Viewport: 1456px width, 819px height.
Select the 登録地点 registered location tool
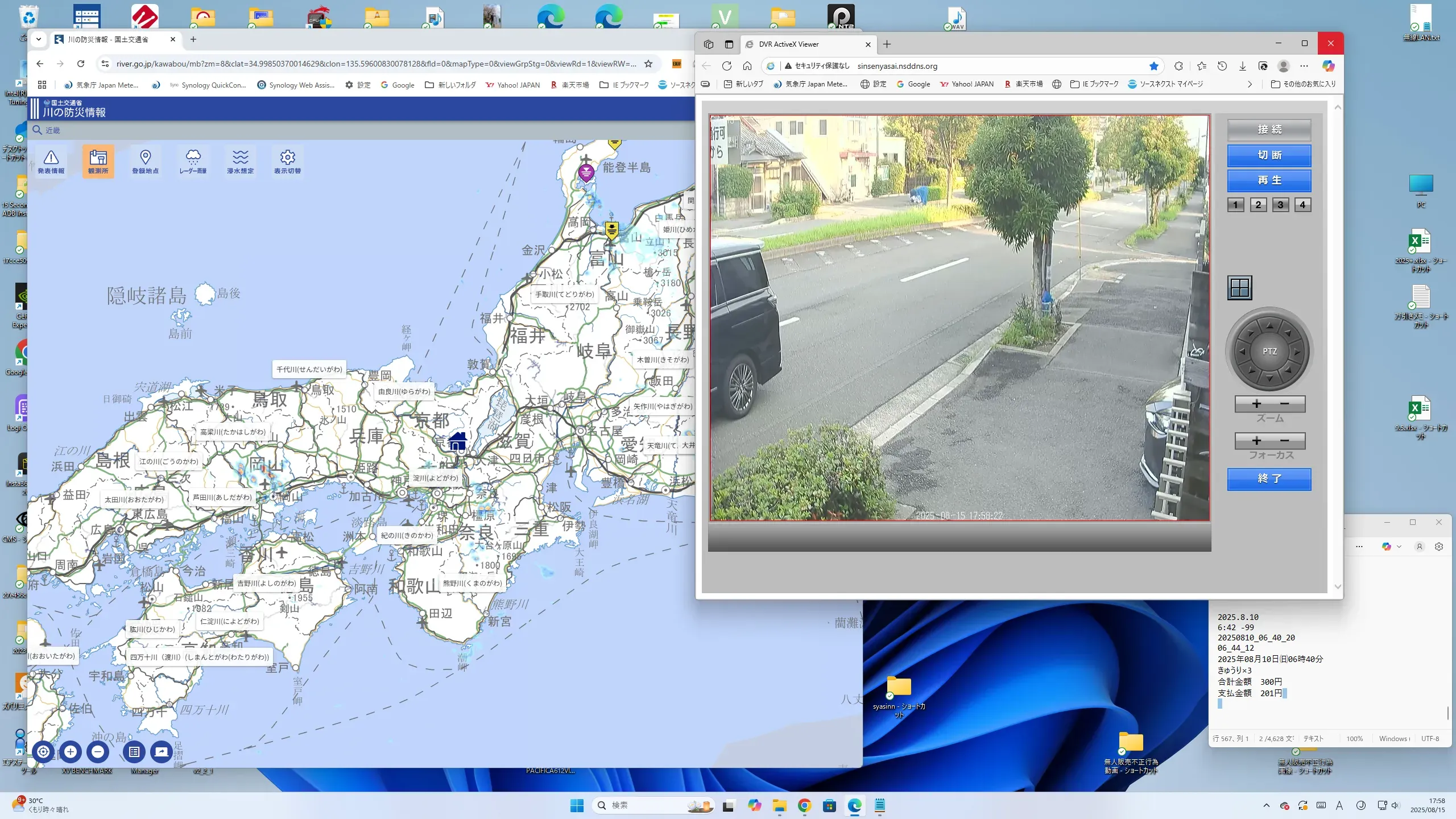pos(145,162)
